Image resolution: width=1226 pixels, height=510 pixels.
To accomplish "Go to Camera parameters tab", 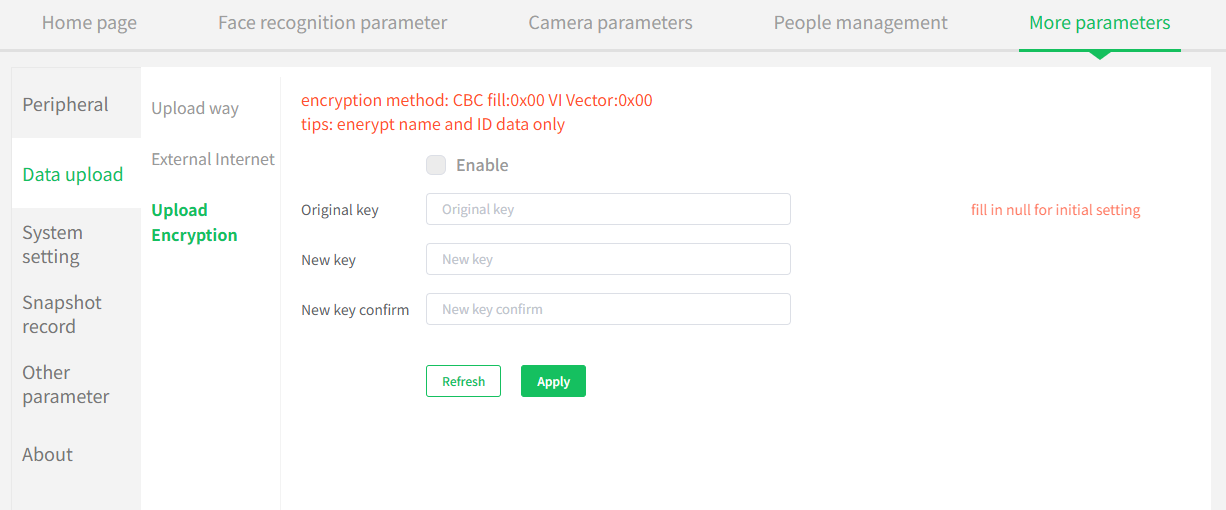I will (610, 23).
